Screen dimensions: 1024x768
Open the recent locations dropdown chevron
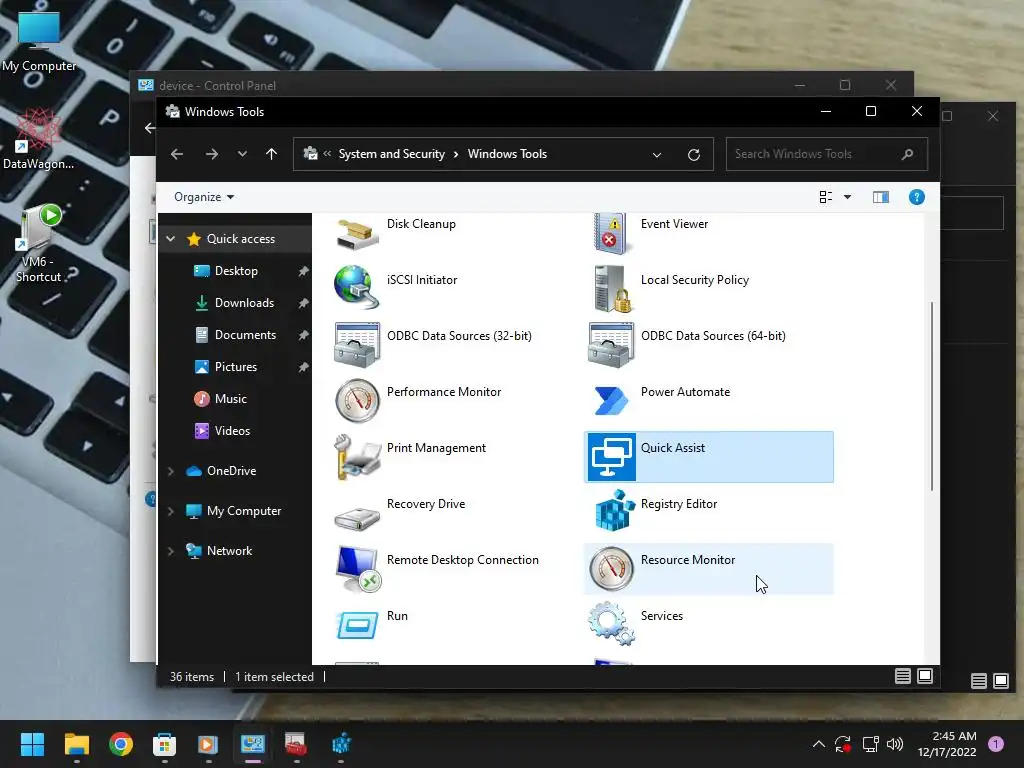click(x=242, y=154)
